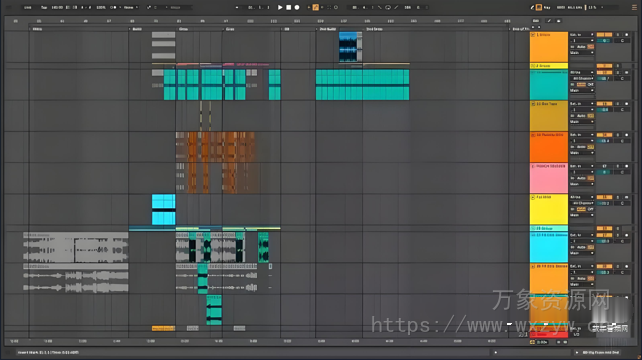The width and height of the screenshot is (642, 360).
Task: Select the BB locator marker
Action: tap(286, 29)
